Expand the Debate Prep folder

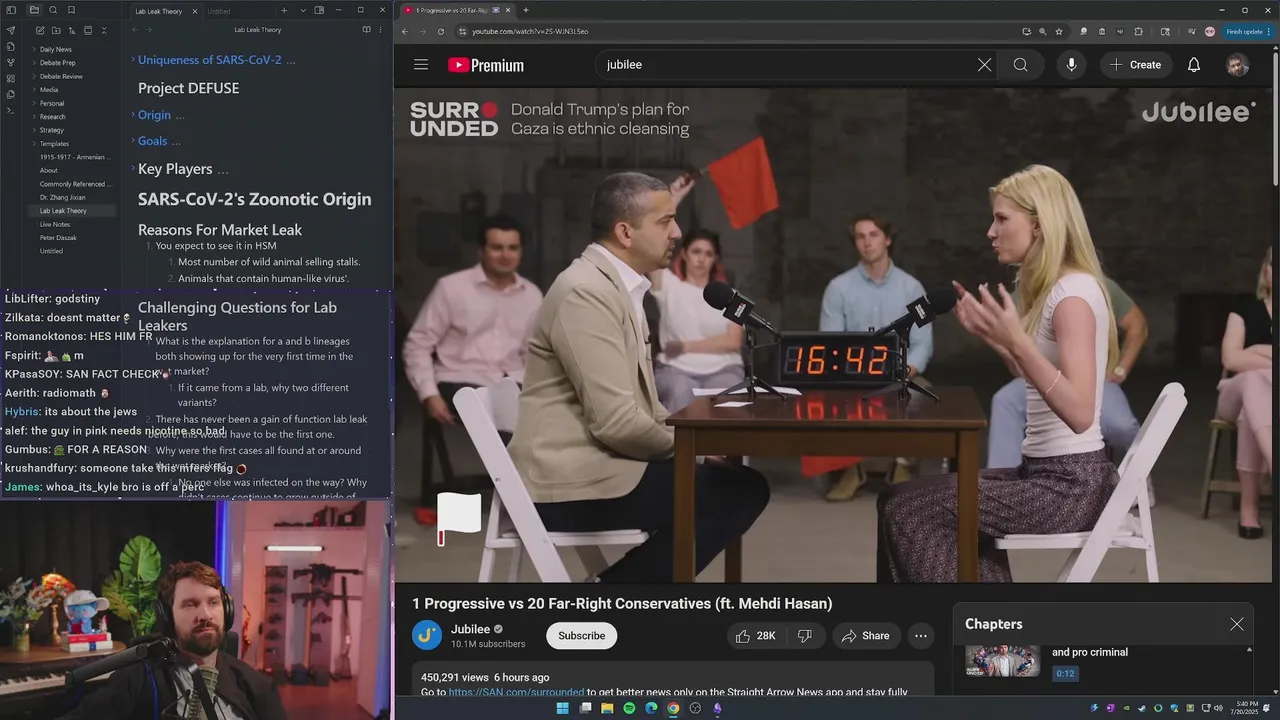tap(34, 63)
